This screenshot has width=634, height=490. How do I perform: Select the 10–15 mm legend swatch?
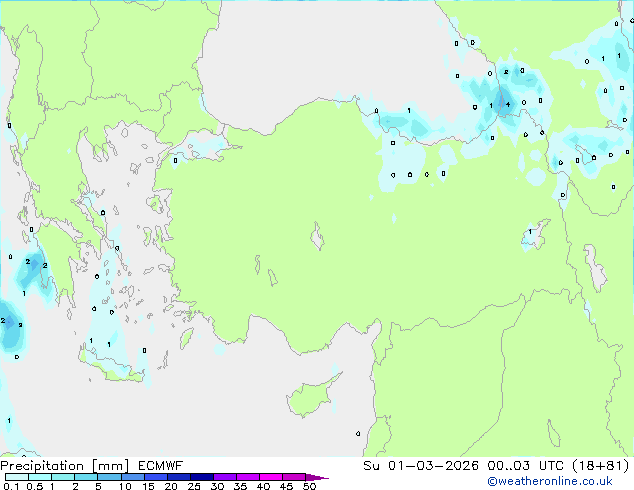point(132,477)
